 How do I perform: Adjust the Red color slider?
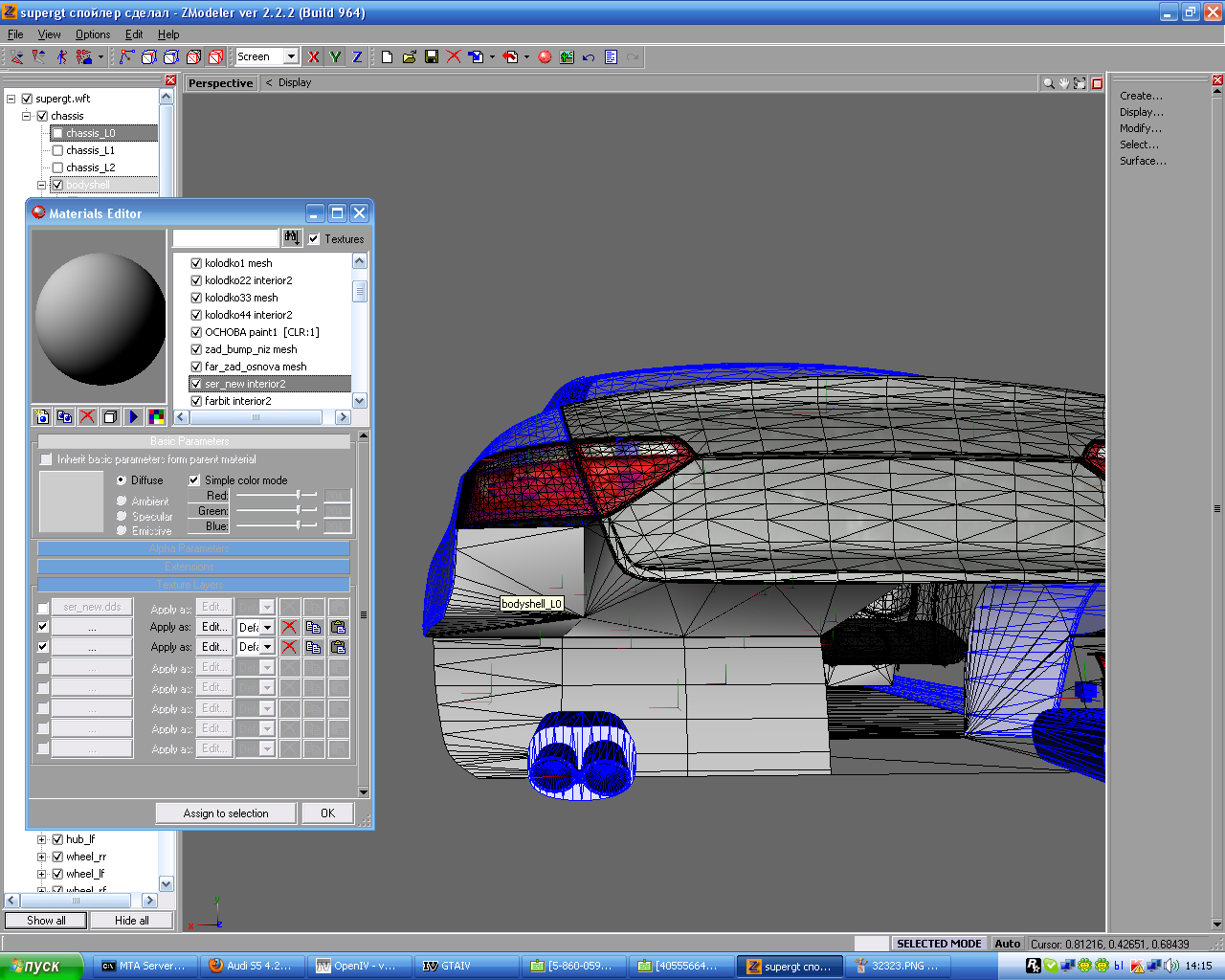click(299, 495)
